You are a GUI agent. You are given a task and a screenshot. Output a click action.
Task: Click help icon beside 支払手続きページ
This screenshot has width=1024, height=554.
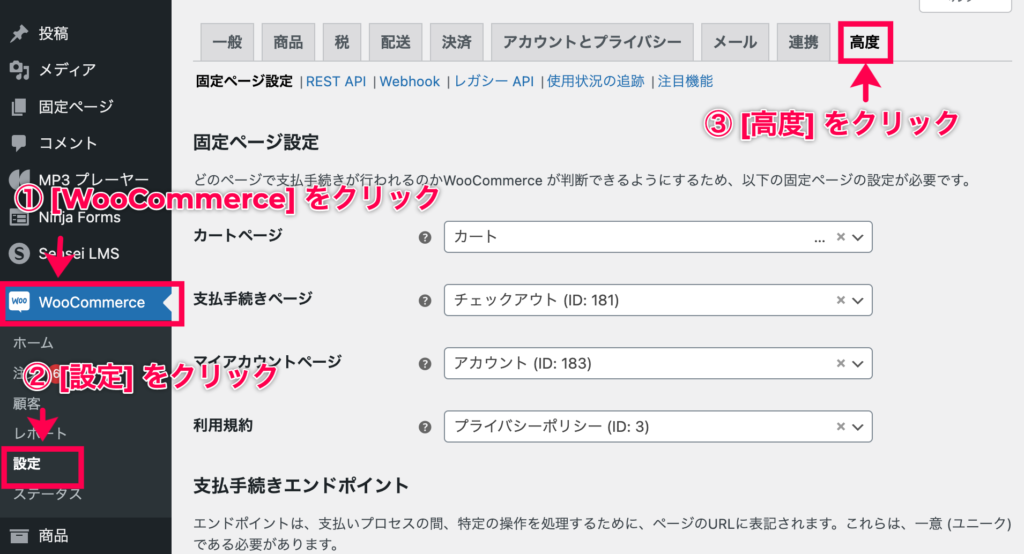point(425,301)
